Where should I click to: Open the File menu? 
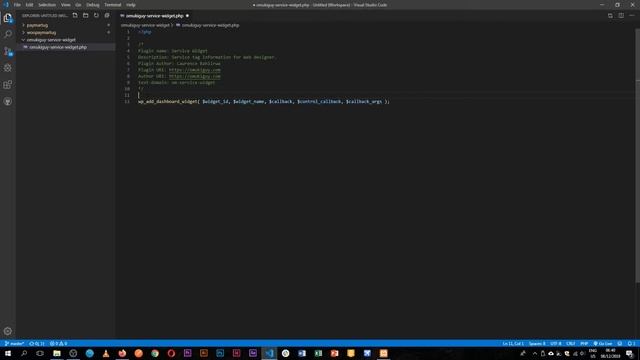pos(17,5)
